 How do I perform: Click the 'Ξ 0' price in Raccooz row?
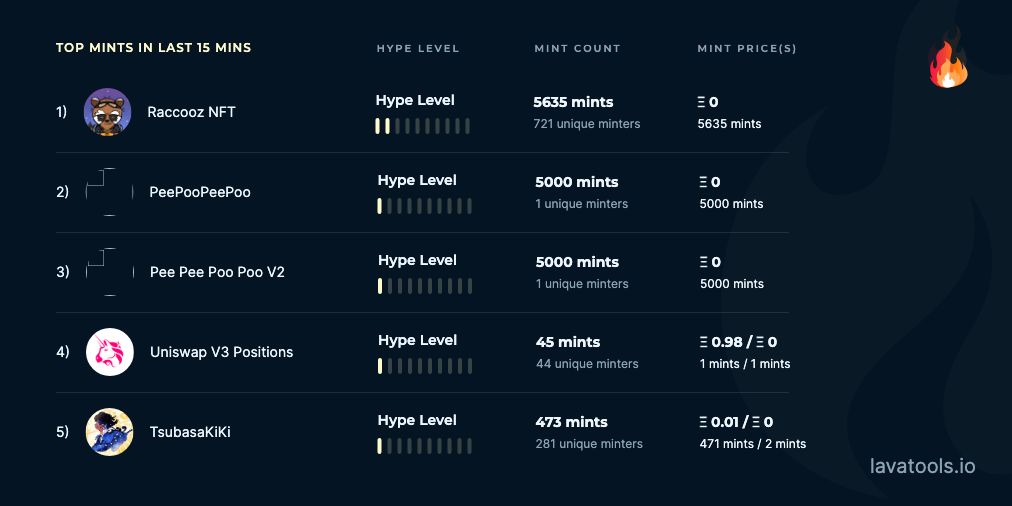[708, 102]
